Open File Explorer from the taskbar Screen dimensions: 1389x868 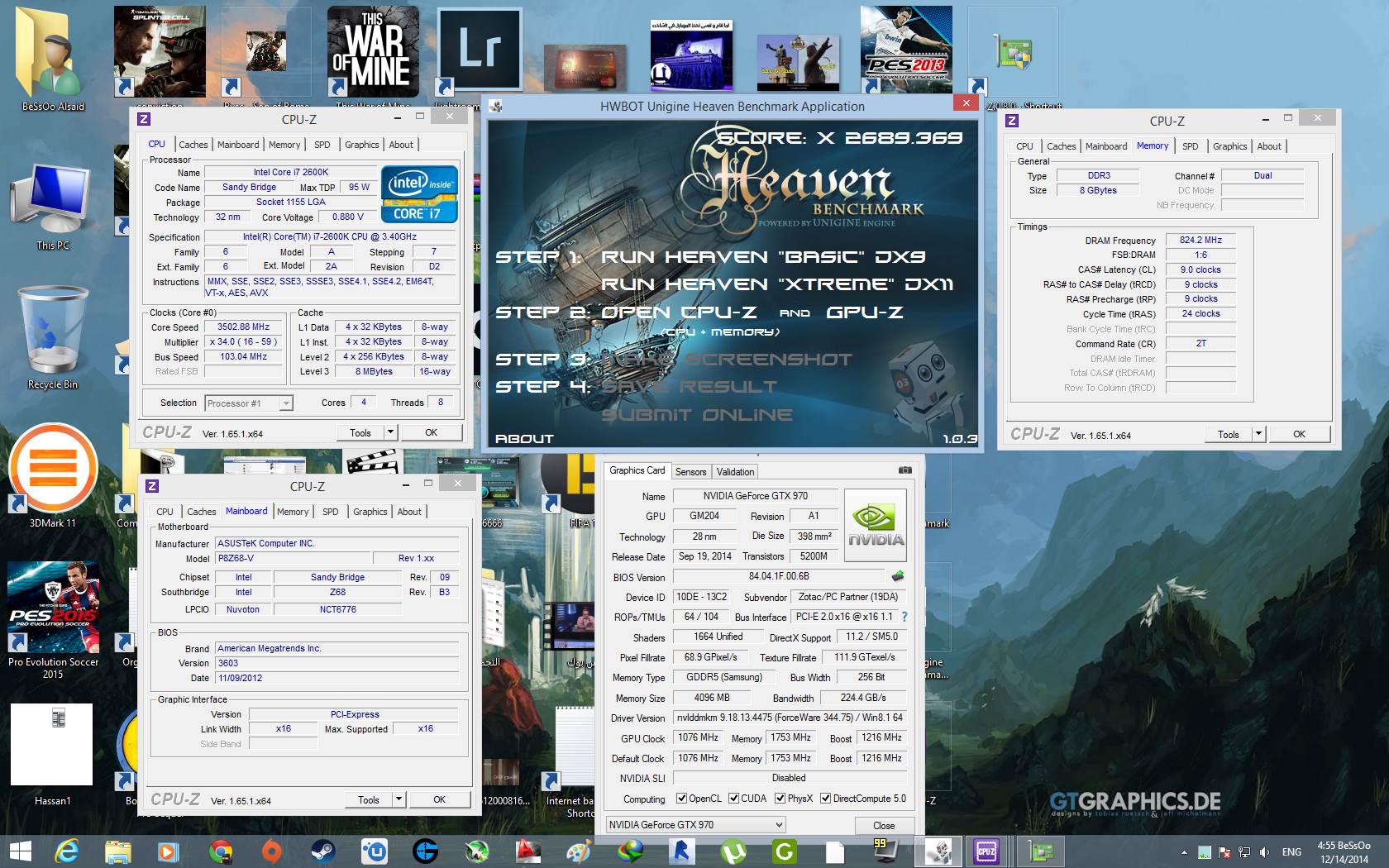(118, 851)
